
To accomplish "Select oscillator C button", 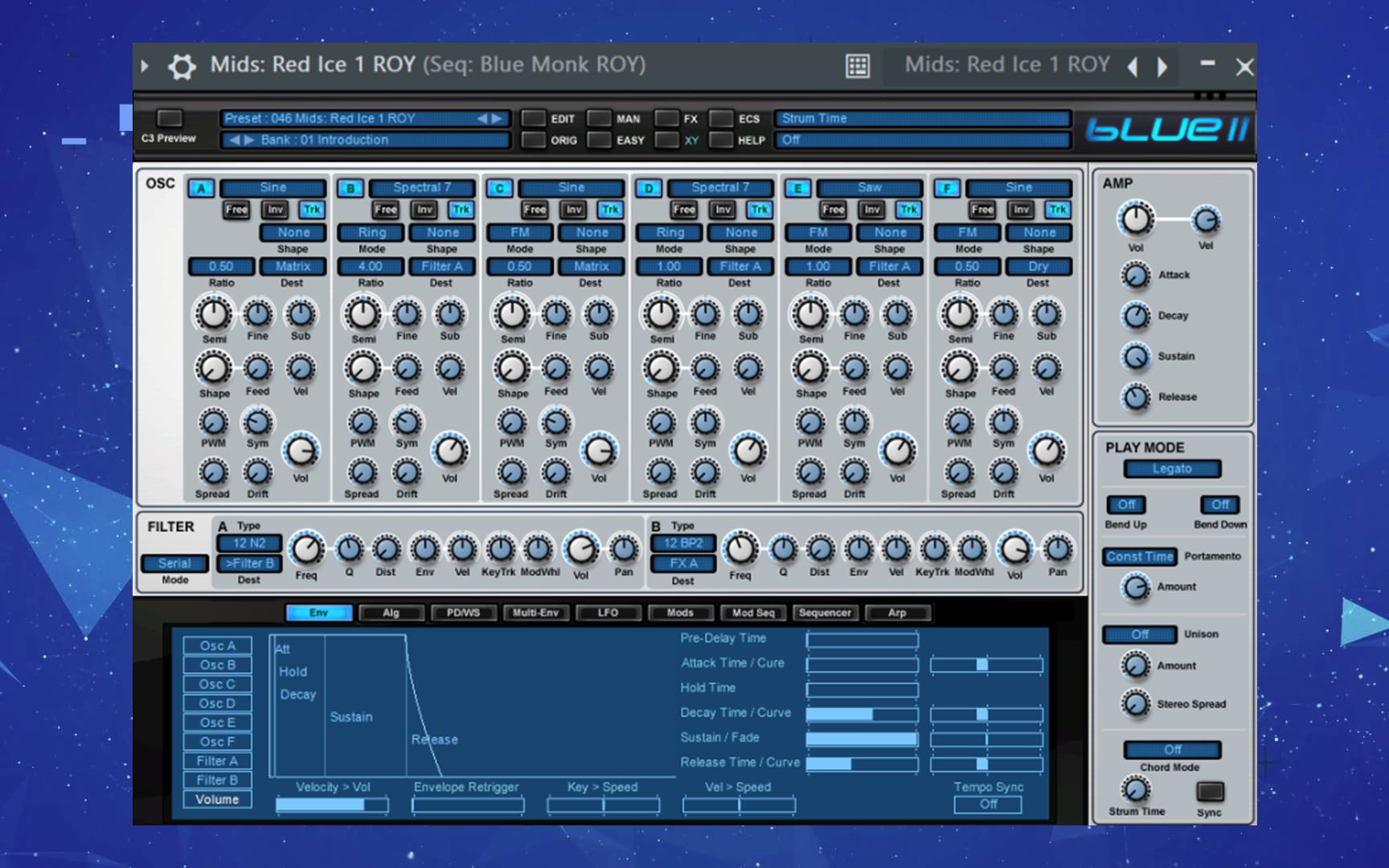I will 499,188.
